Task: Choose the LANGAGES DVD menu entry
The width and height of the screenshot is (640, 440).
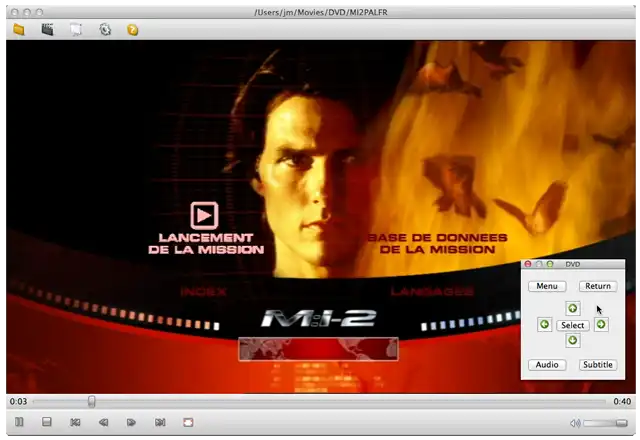Action: [432, 291]
